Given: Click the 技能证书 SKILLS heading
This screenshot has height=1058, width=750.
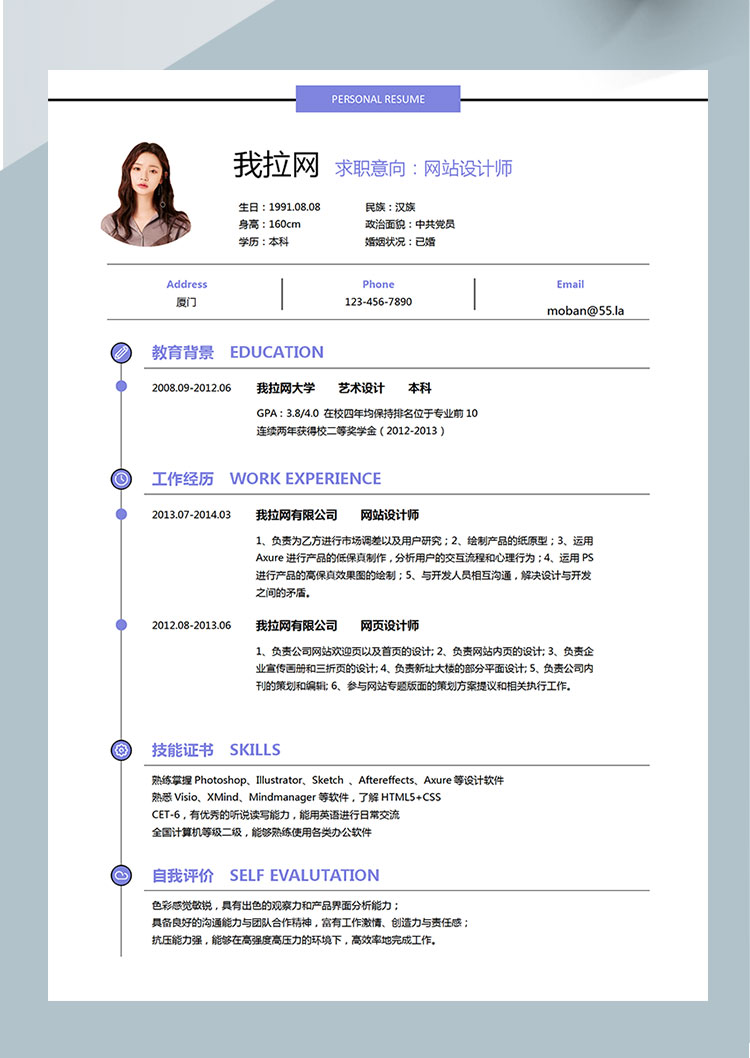Looking at the screenshot, I should pyautogui.click(x=216, y=750).
